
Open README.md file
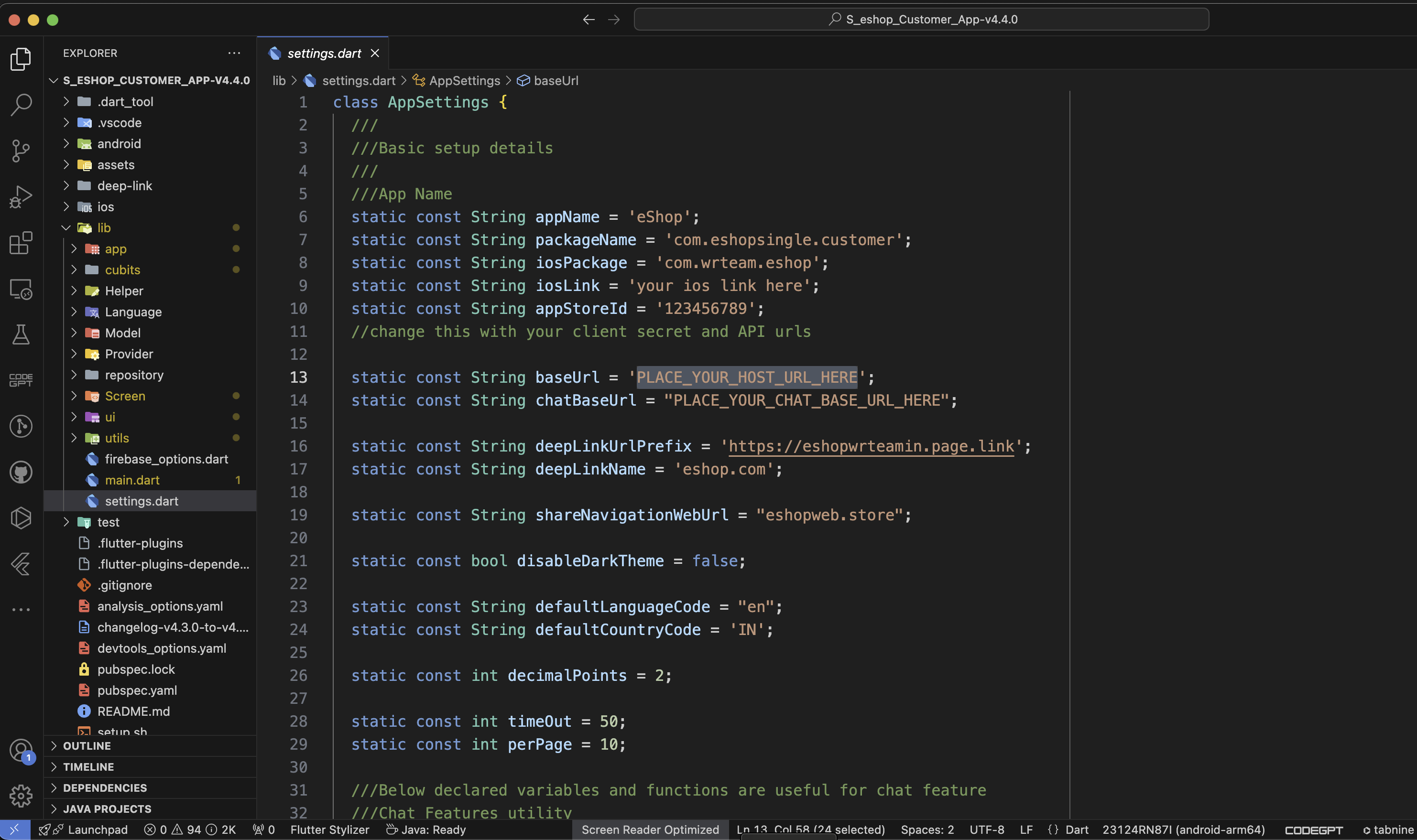(x=150, y=711)
